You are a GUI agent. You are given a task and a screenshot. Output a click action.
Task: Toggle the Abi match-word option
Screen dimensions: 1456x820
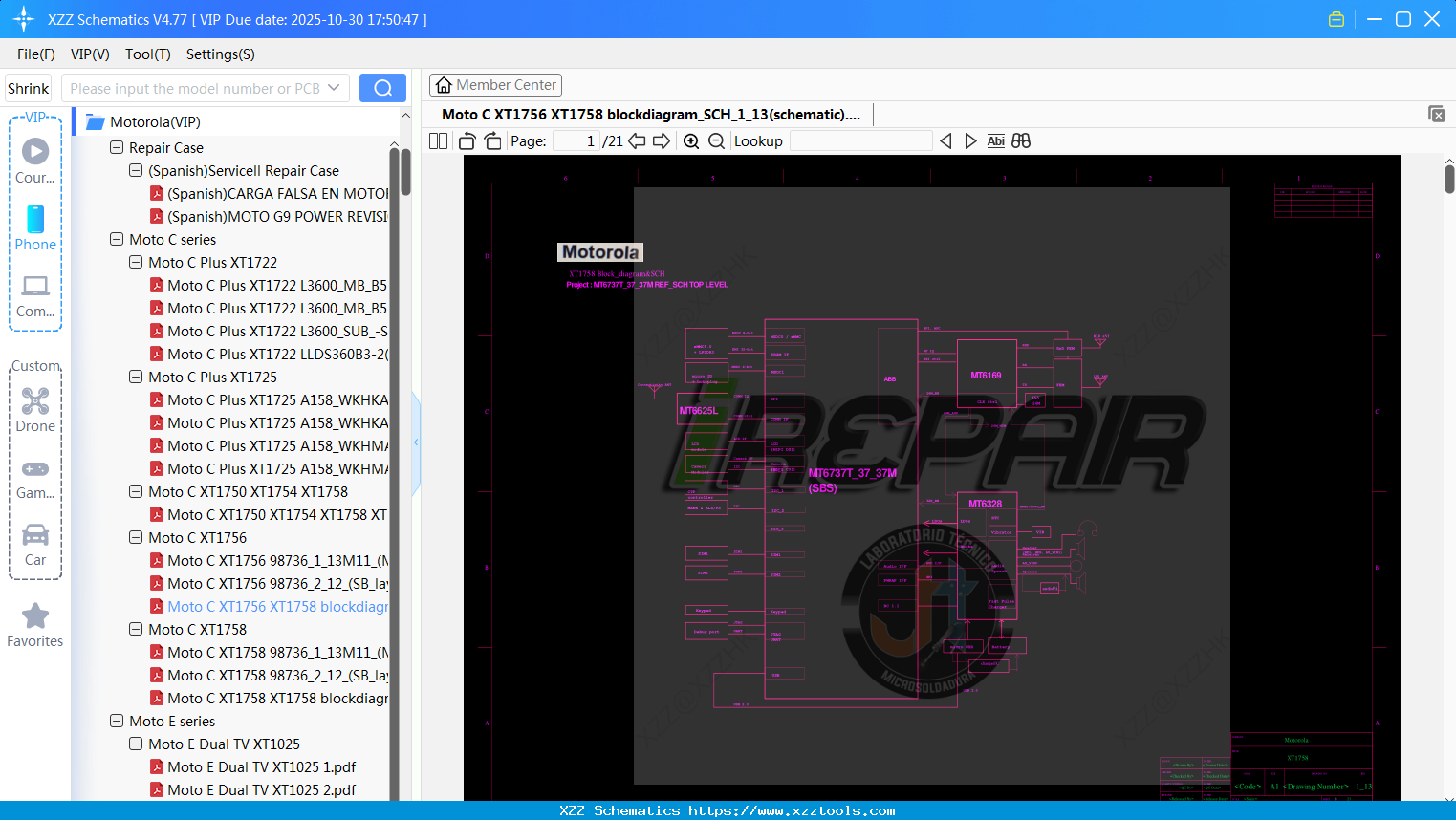tap(995, 141)
